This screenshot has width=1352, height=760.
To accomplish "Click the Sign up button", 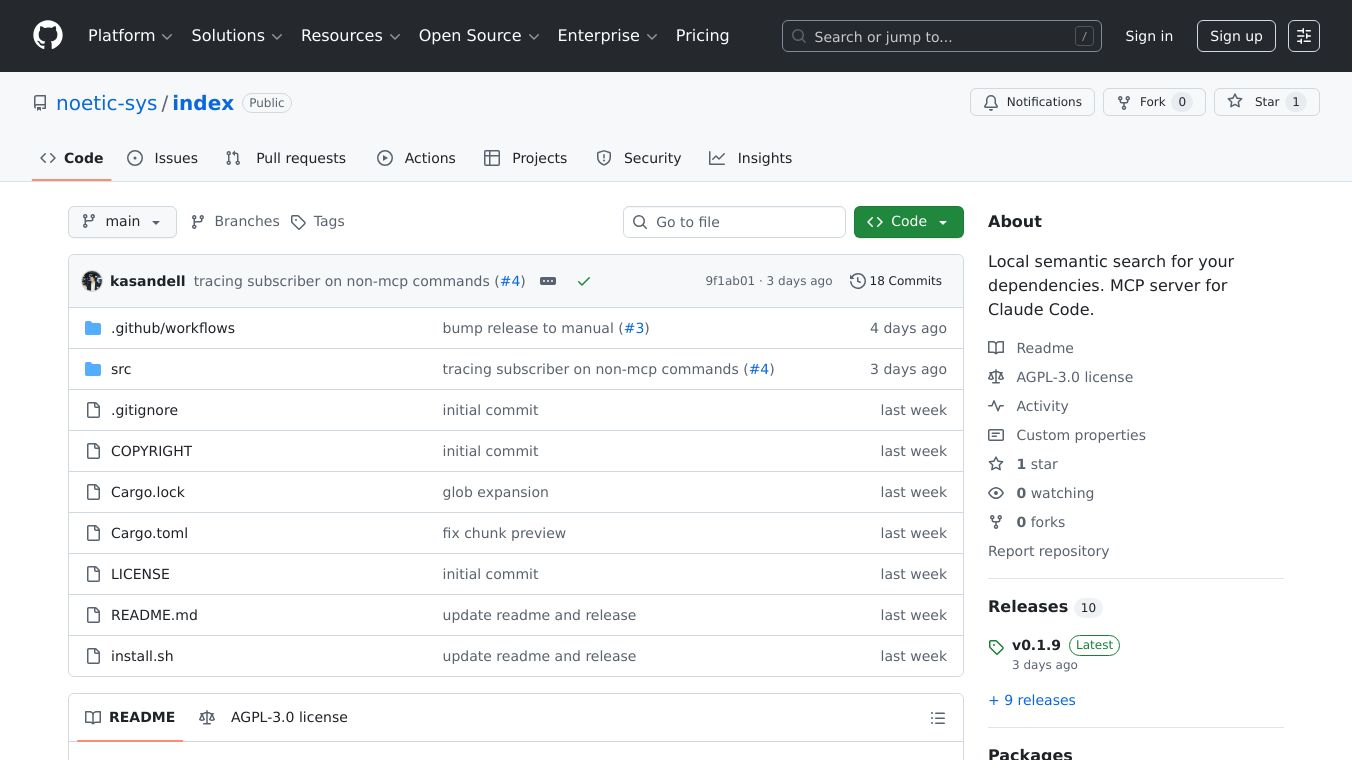I will coord(1235,36).
